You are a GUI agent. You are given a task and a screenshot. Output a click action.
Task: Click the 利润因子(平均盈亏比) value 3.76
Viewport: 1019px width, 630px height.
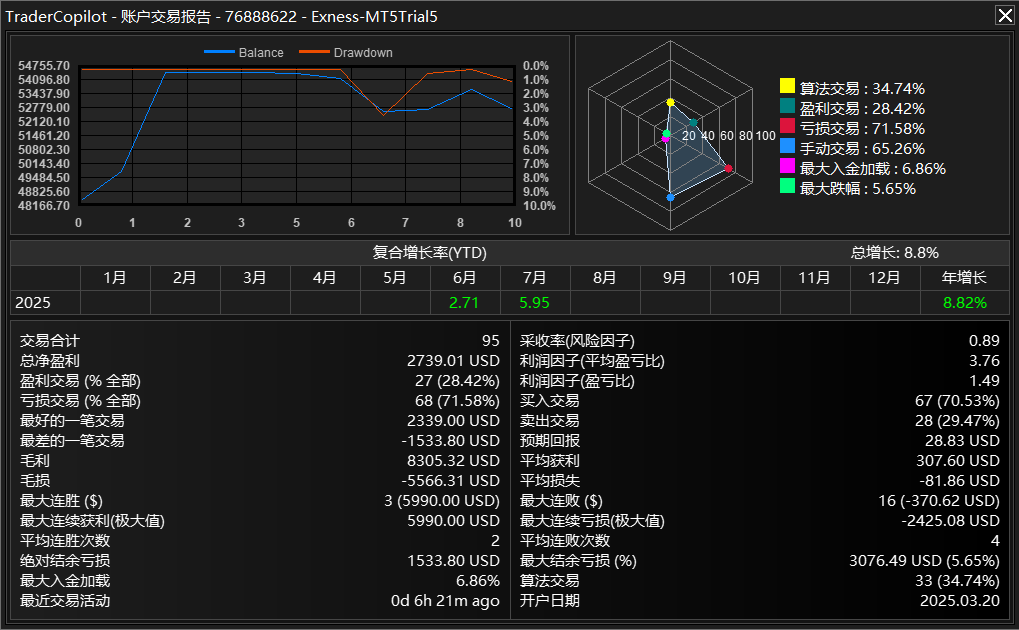click(x=984, y=361)
